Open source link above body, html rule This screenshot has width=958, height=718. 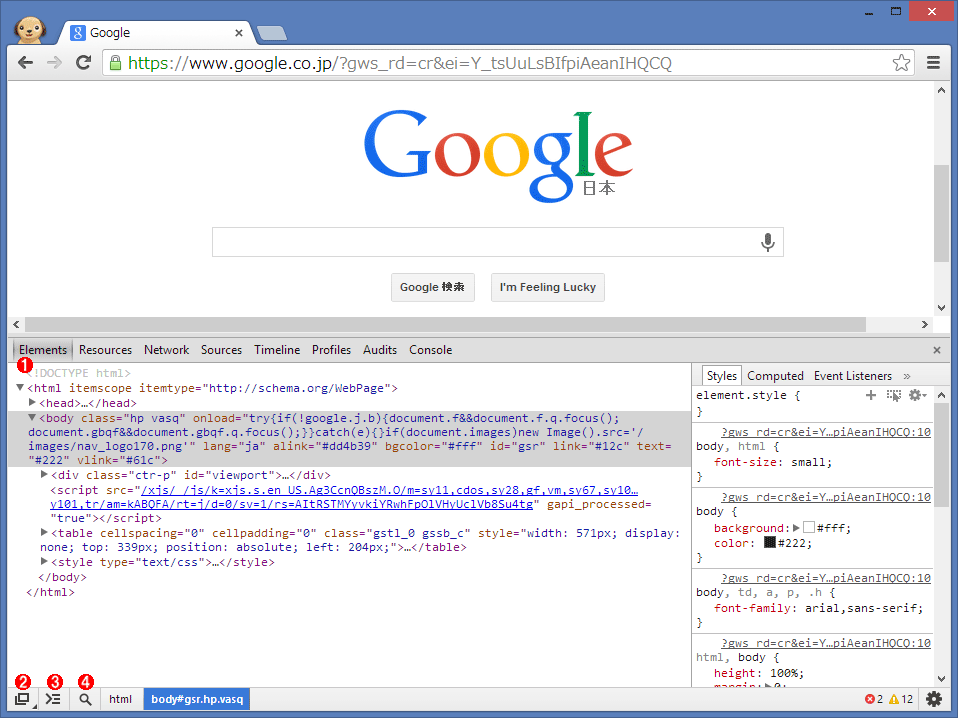[x=826, y=432]
